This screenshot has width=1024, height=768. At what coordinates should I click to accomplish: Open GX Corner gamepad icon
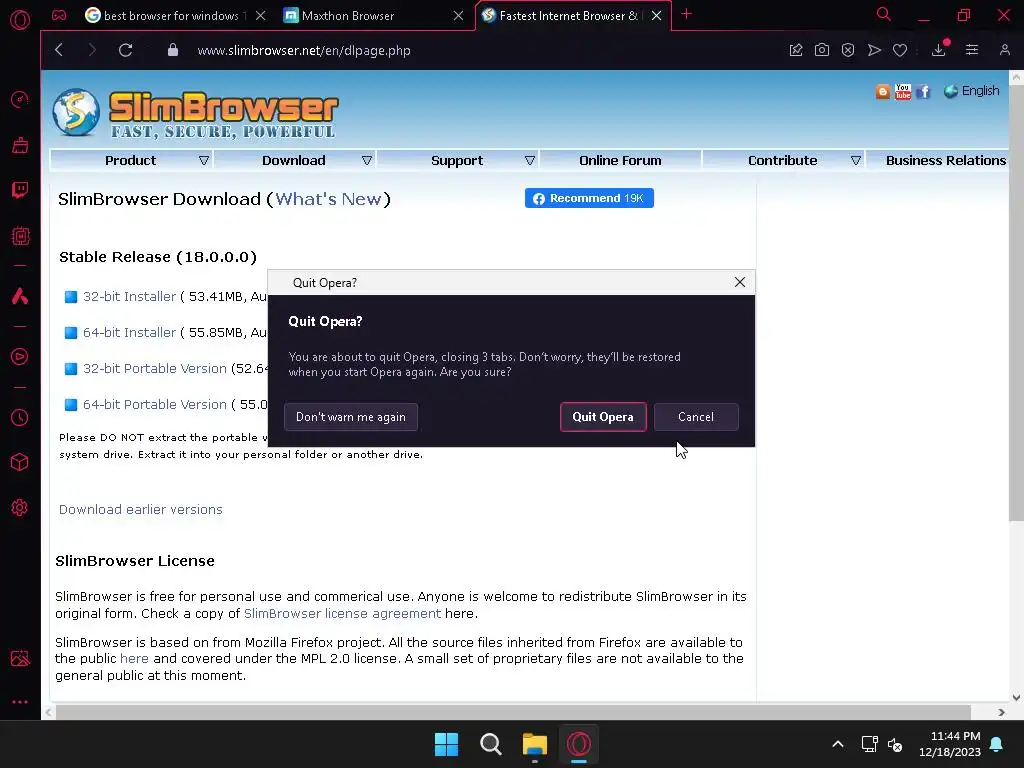coord(59,15)
